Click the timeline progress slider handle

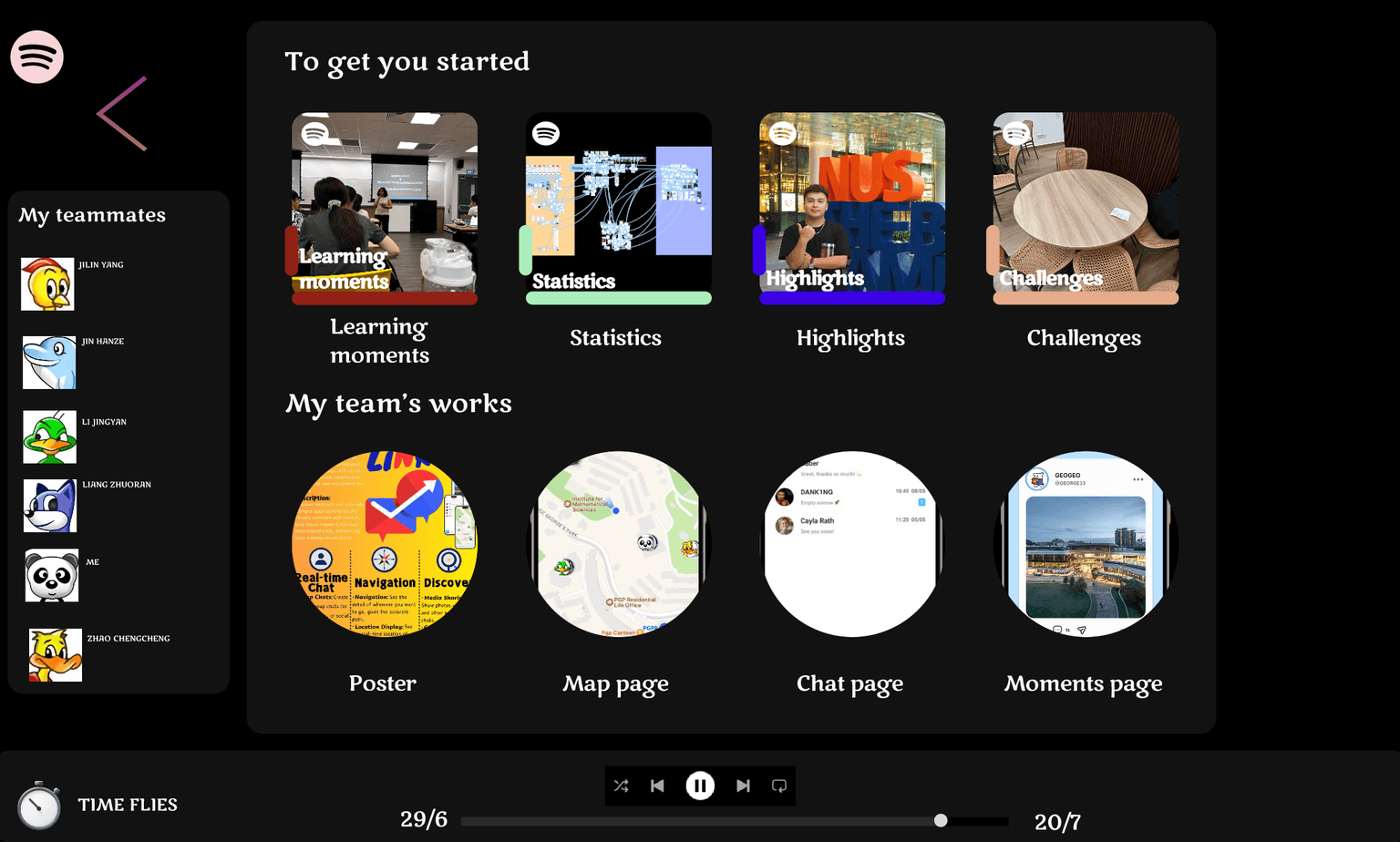[941, 820]
